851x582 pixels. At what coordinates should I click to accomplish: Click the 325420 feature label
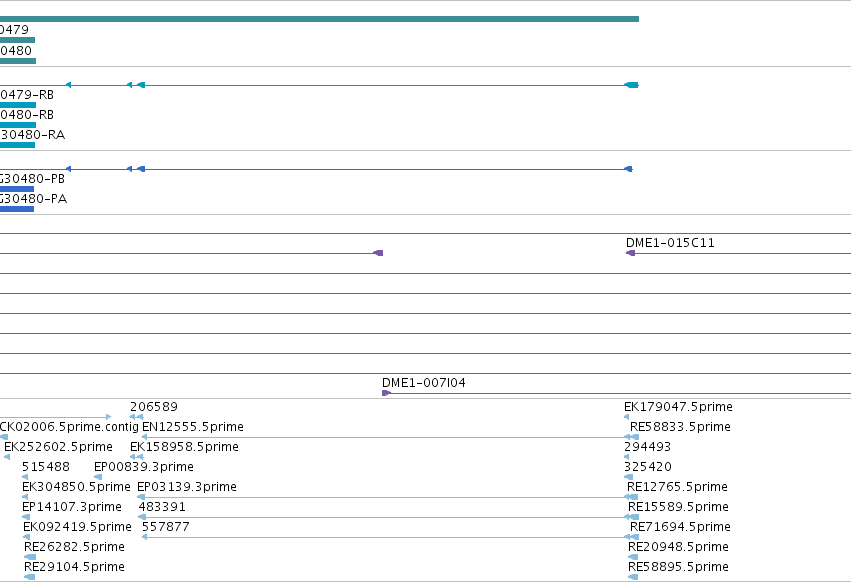[x=648, y=467]
